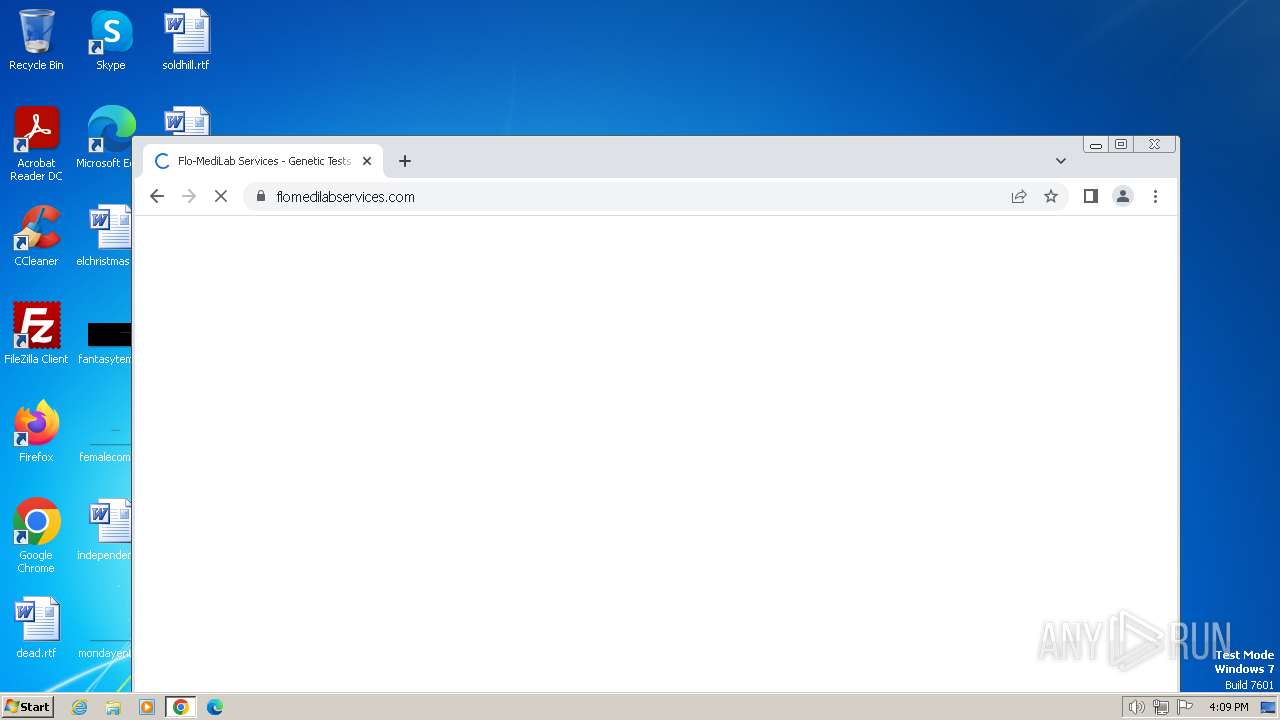The height and width of the screenshot is (720, 1280).
Task: Open media player from taskbar
Action: (147, 707)
